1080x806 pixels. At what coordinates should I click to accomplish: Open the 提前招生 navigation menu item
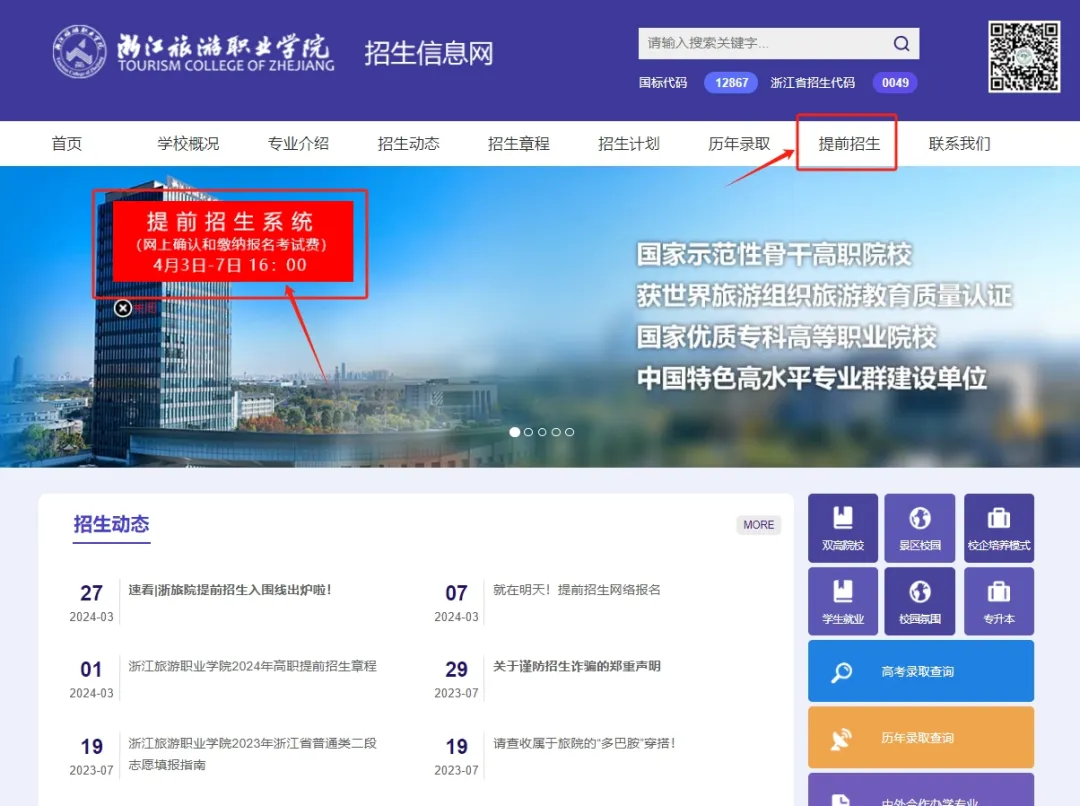tap(849, 144)
